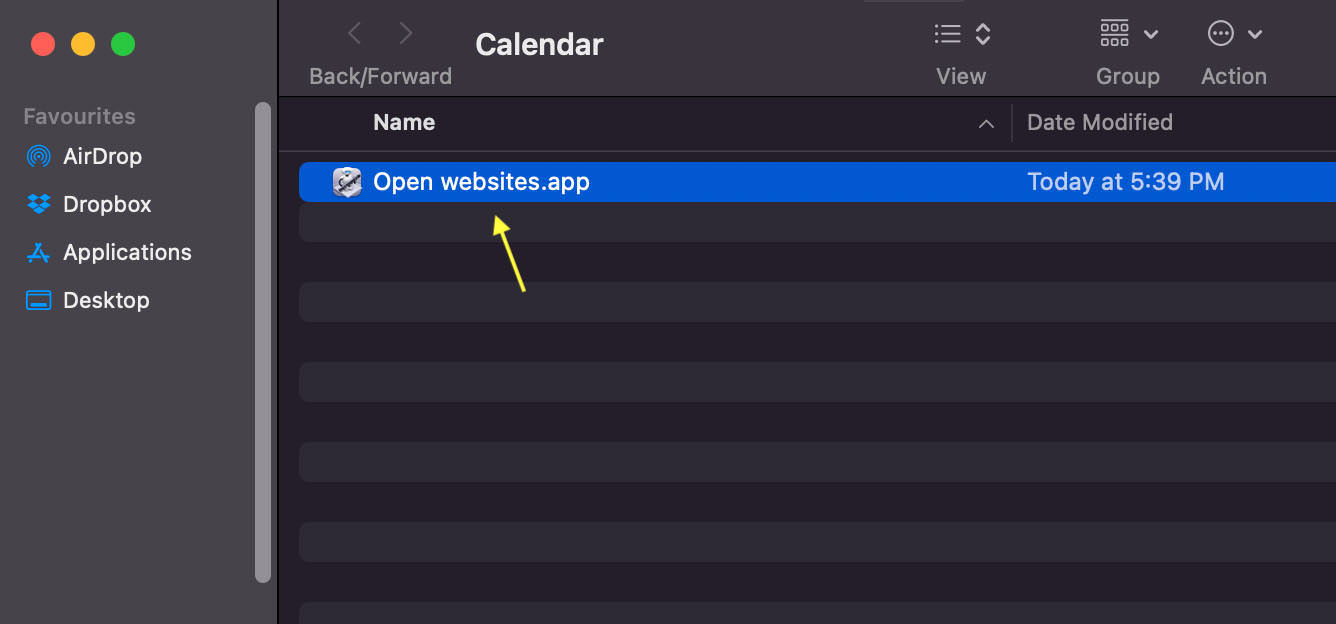Sort by the Name column header
1336x624 pixels.
click(404, 122)
